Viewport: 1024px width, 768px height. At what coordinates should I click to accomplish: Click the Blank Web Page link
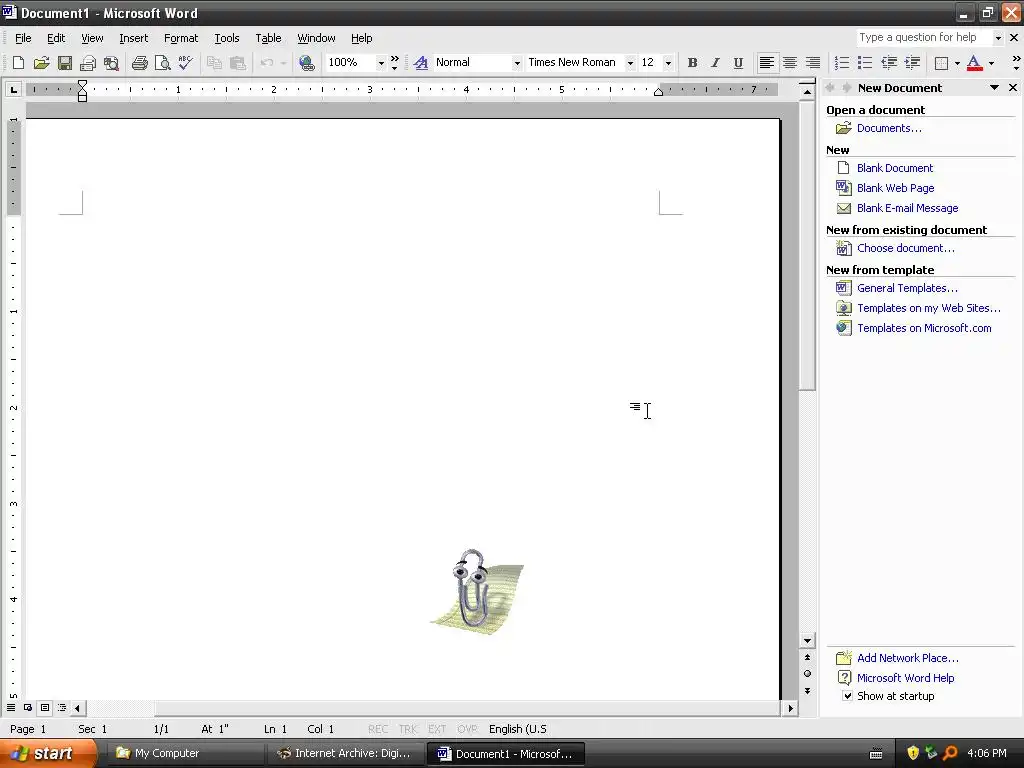pos(895,188)
